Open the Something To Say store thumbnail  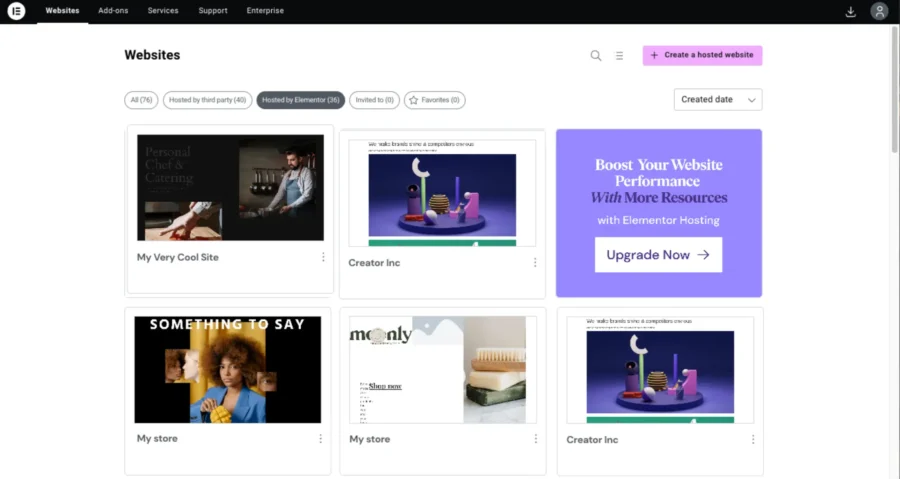point(228,369)
